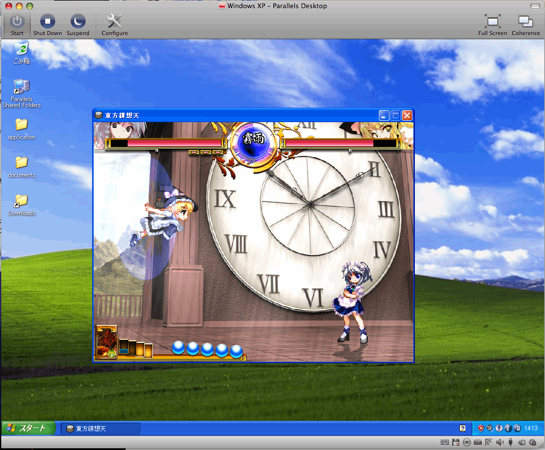Image resolution: width=545 pixels, height=450 pixels.
Task: Click the Shut Down toolbar icon
Action: pyautogui.click(x=47, y=22)
